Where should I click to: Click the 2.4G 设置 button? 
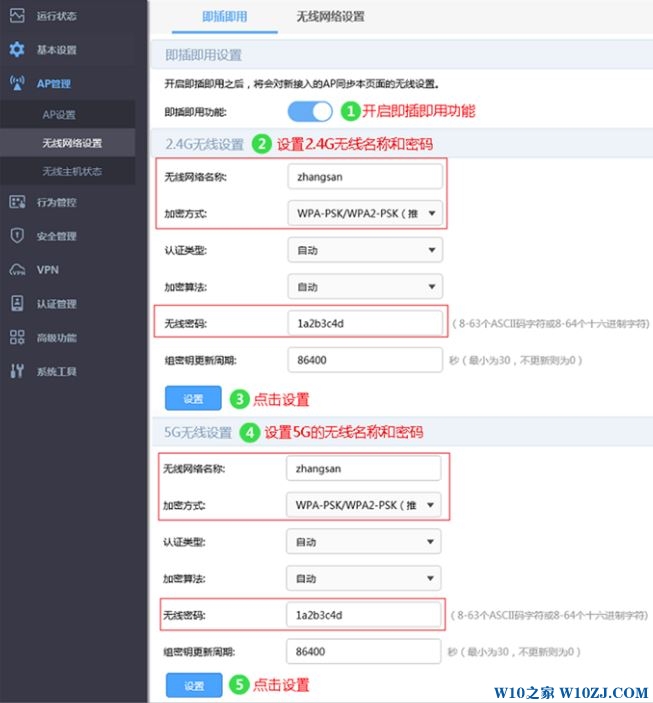click(193, 398)
